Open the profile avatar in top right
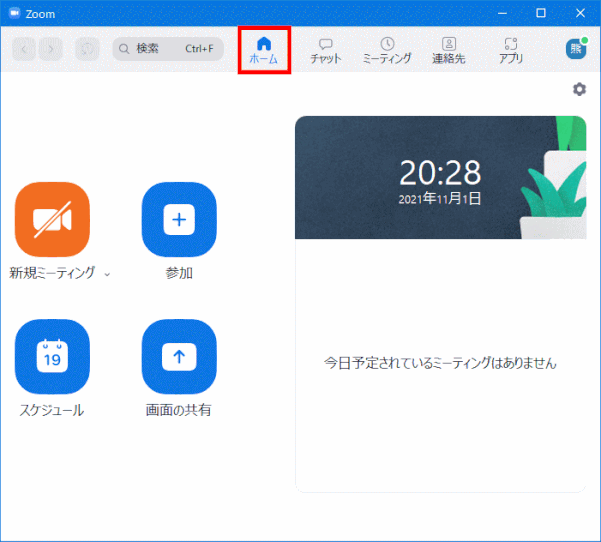601x542 pixels. 576,49
